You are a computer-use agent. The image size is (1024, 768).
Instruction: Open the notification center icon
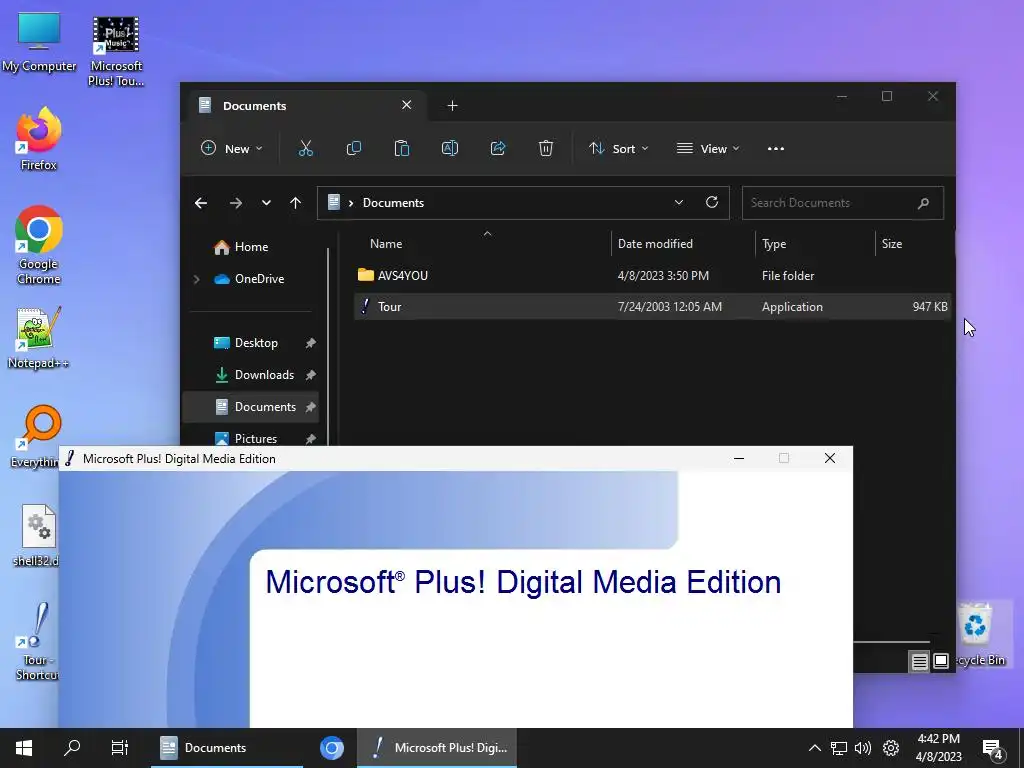(x=993, y=748)
